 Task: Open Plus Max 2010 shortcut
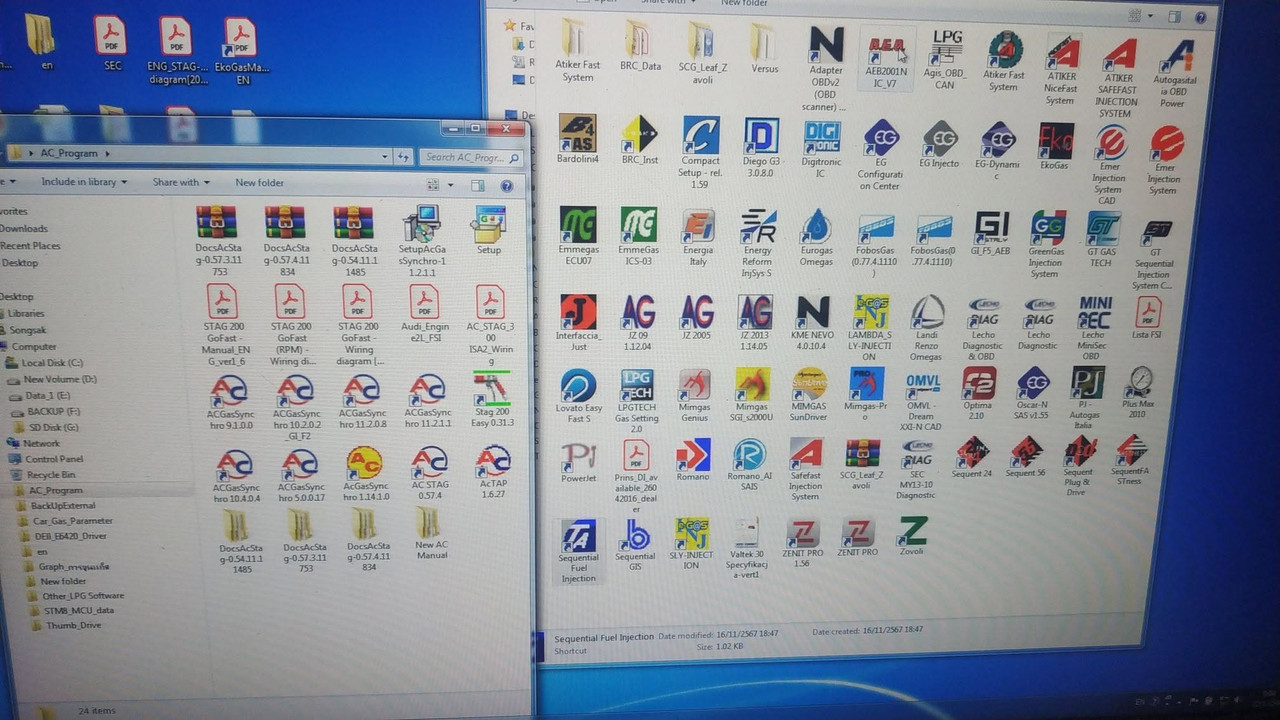[1138, 382]
